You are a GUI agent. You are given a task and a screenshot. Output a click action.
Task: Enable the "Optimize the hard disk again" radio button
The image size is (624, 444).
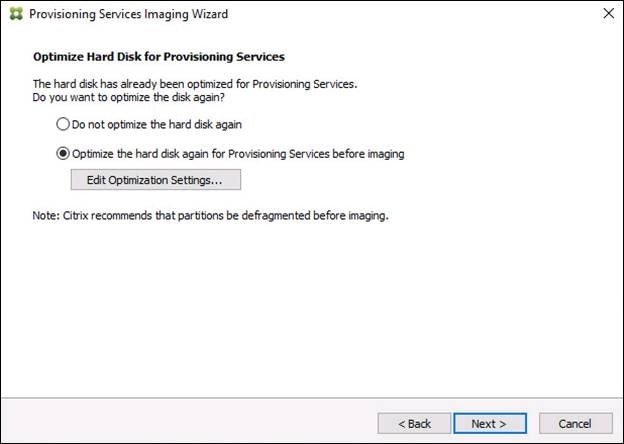click(x=63, y=153)
